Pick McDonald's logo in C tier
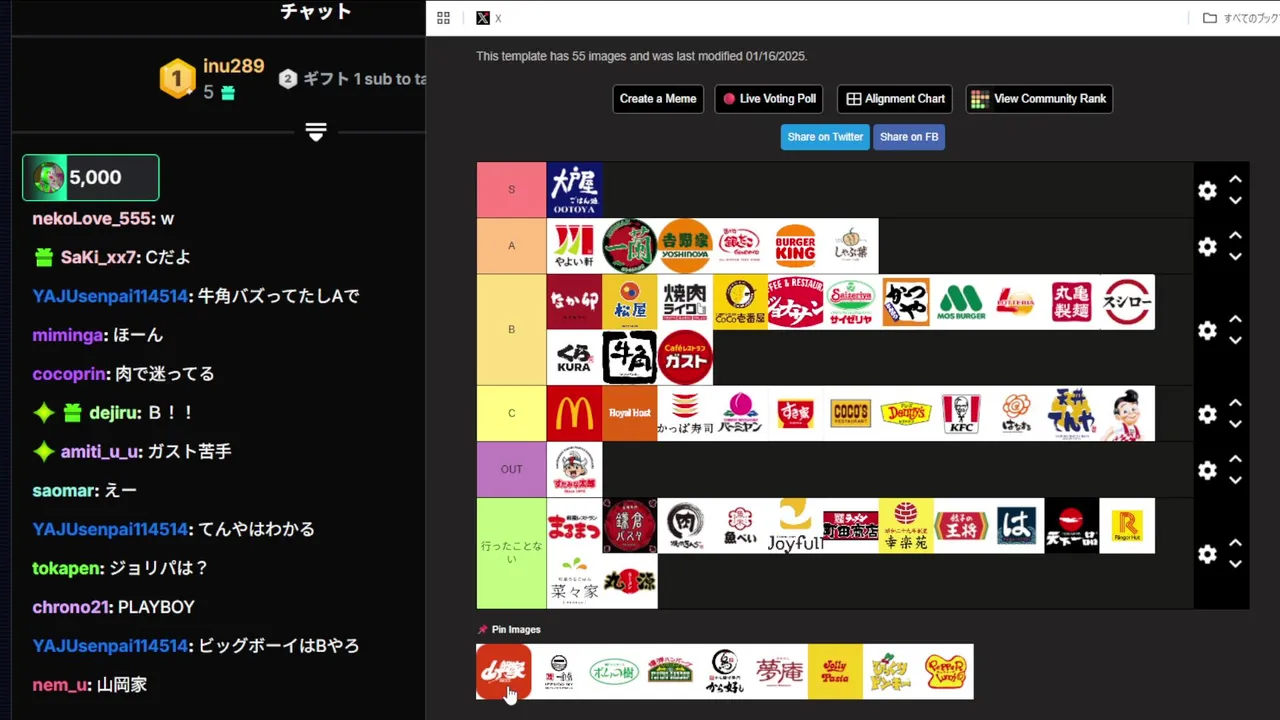The width and height of the screenshot is (1280, 720). (x=574, y=414)
